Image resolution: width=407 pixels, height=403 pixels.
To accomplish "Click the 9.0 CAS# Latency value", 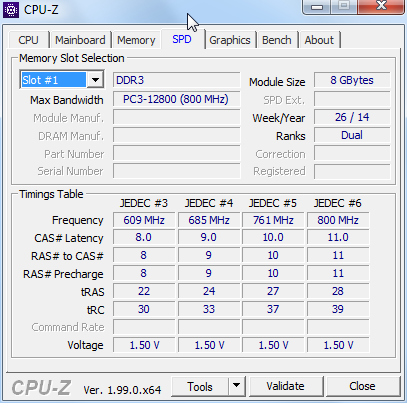I will (209, 237).
